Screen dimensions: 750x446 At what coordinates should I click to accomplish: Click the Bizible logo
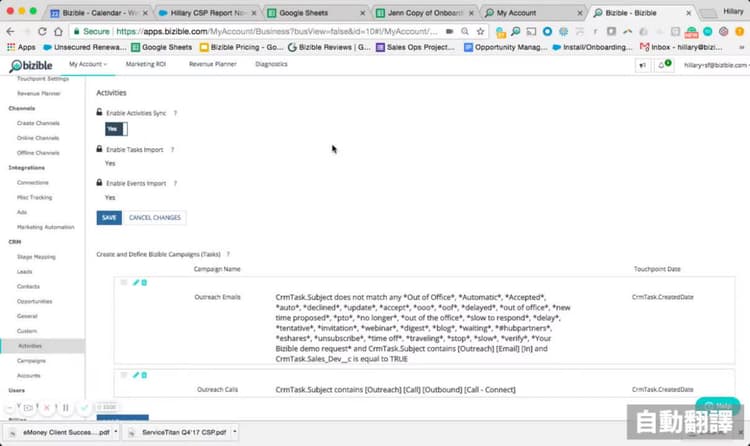pos(31,66)
